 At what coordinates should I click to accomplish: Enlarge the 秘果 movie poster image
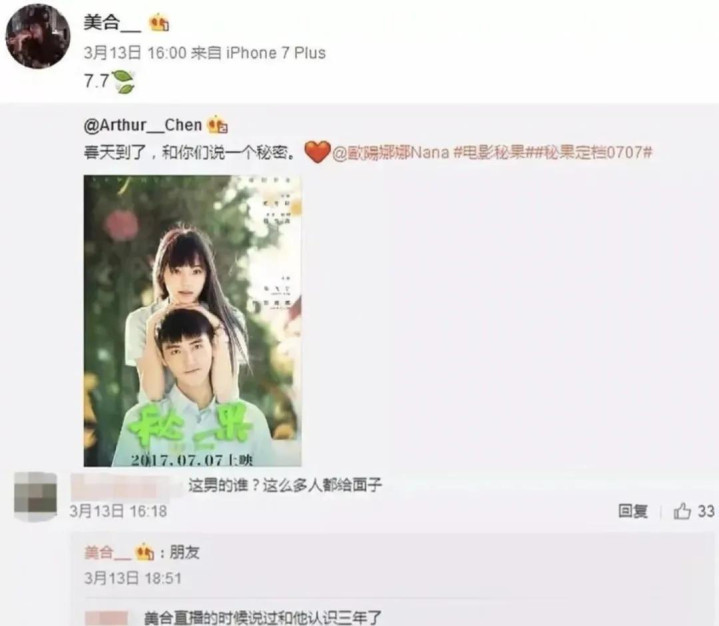(x=193, y=321)
